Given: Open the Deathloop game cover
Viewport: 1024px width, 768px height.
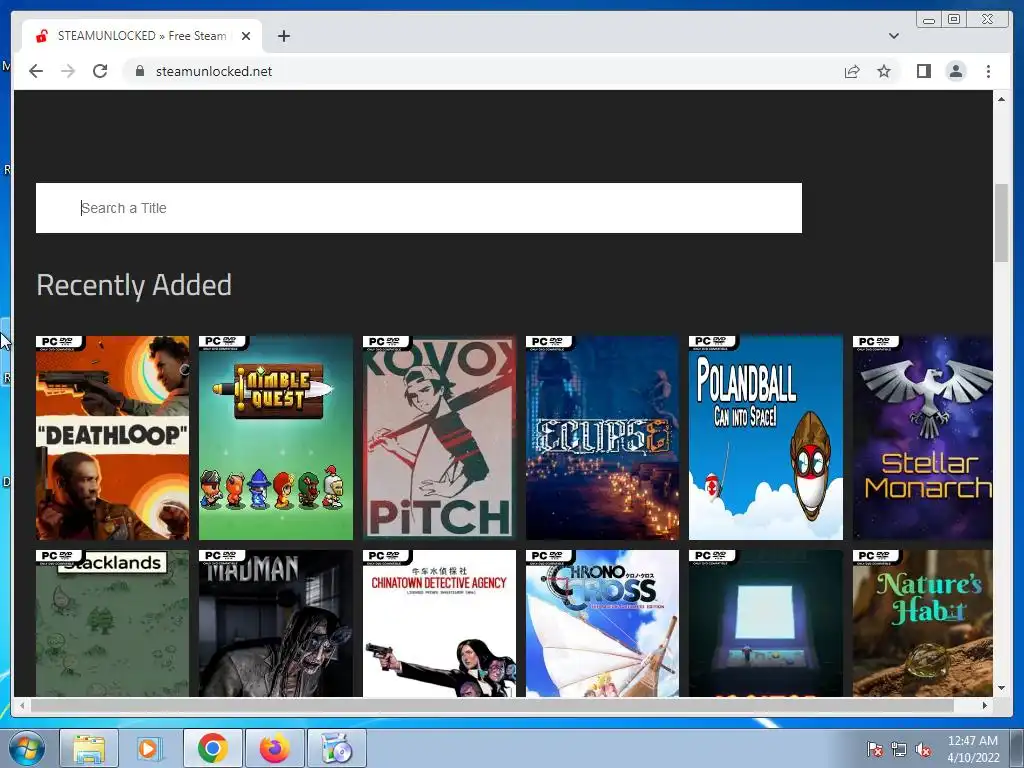Looking at the screenshot, I should click(112, 438).
